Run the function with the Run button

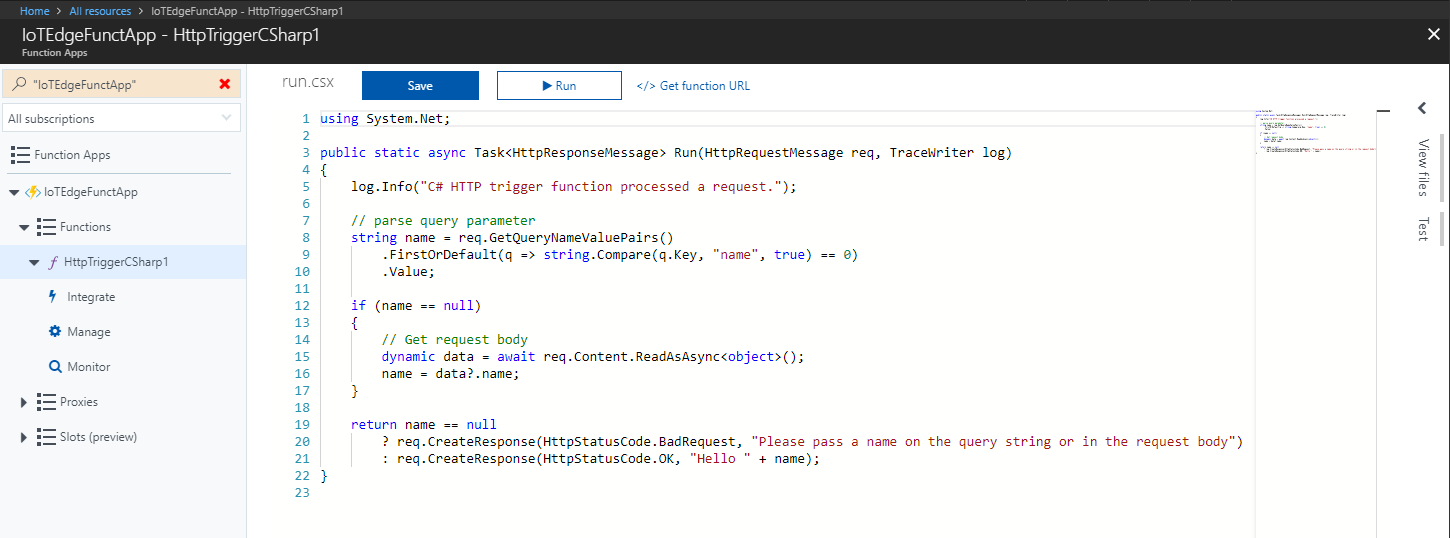click(x=559, y=86)
